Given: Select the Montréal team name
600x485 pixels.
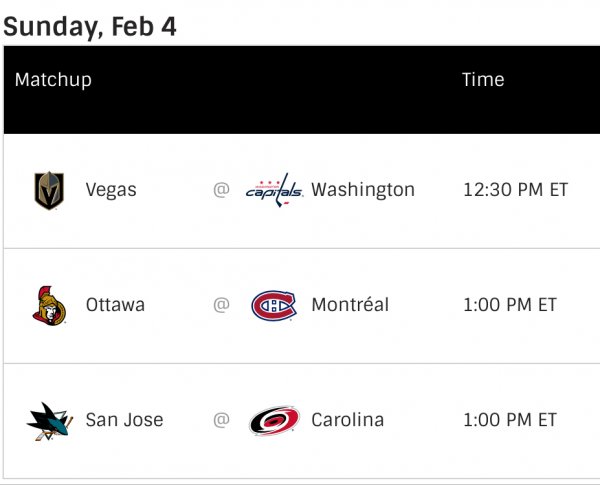Looking at the screenshot, I should click(x=350, y=305).
